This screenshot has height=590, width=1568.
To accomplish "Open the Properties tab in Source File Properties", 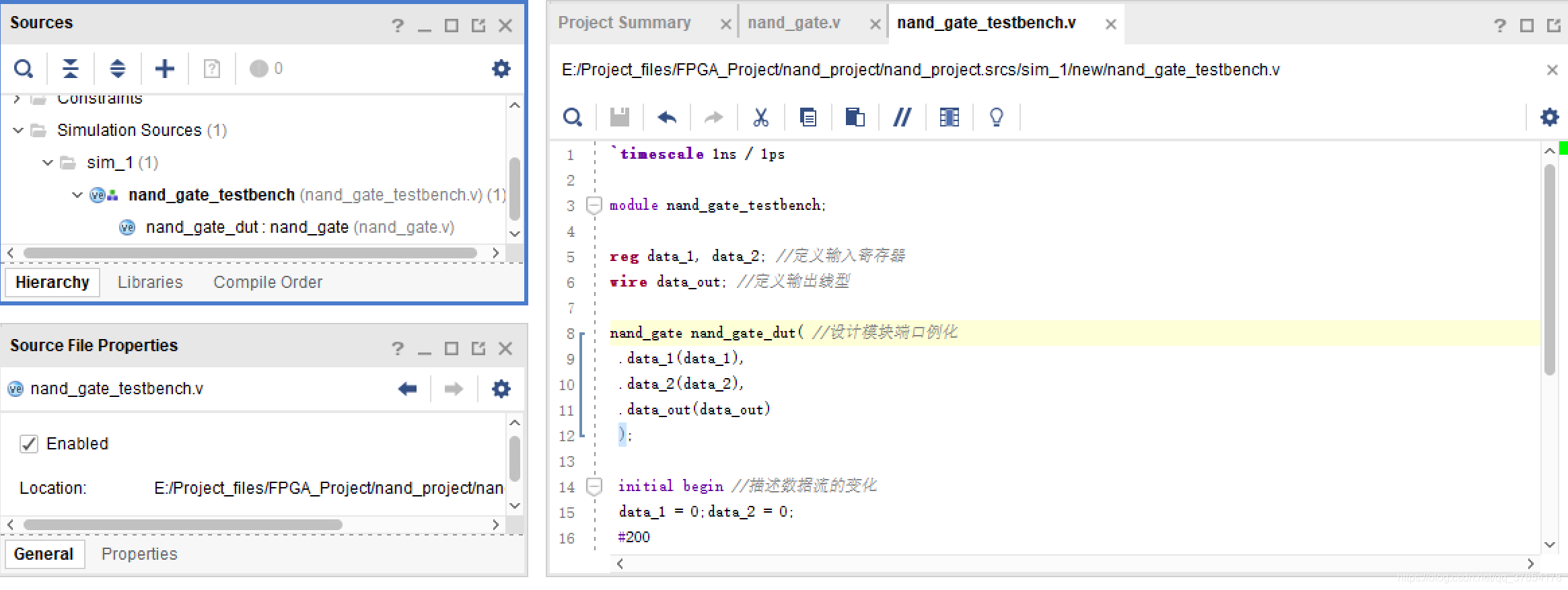I will tap(139, 554).
